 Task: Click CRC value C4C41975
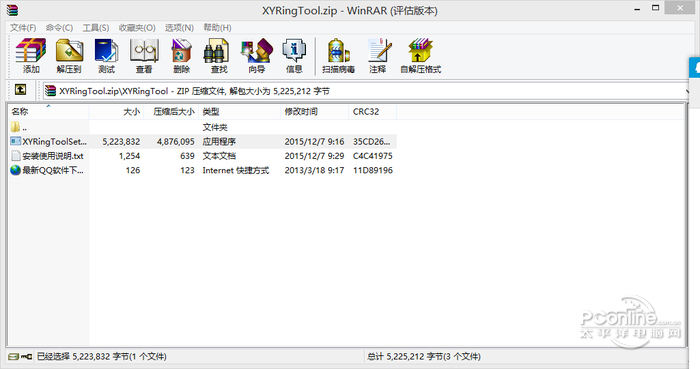pyautogui.click(x=373, y=156)
